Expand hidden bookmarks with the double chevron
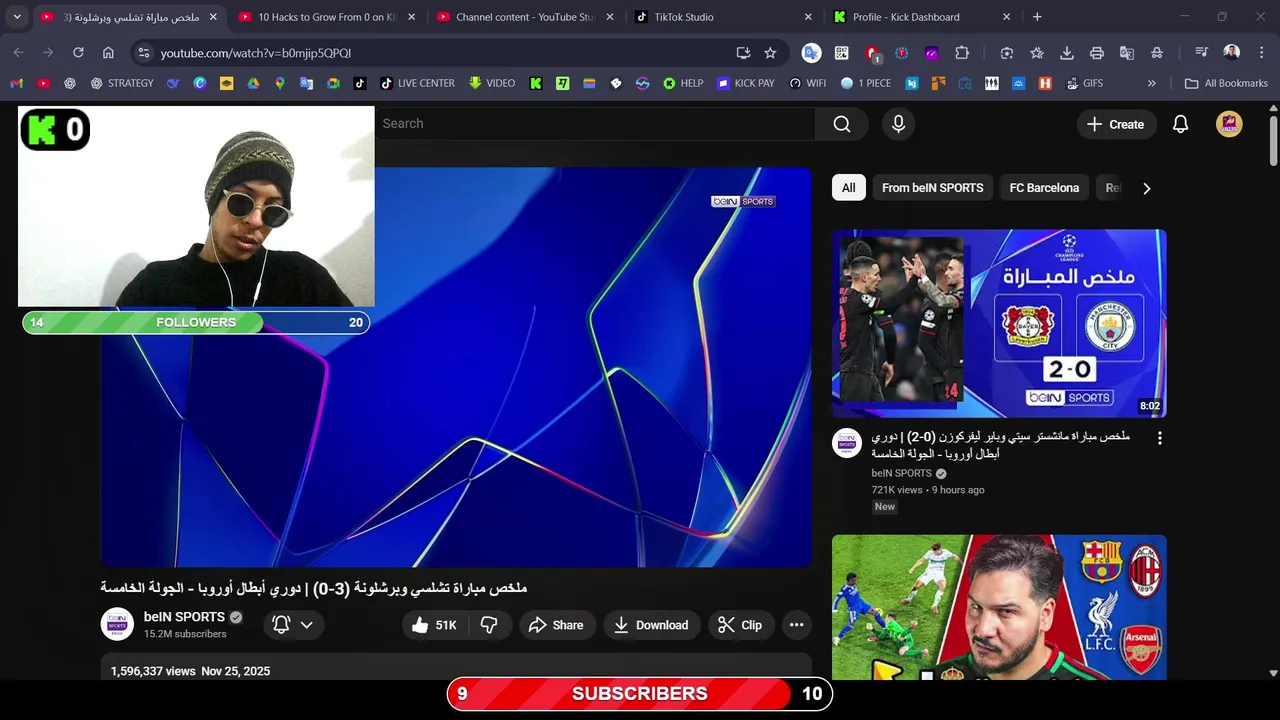The width and height of the screenshot is (1280, 720). click(1152, 83)
